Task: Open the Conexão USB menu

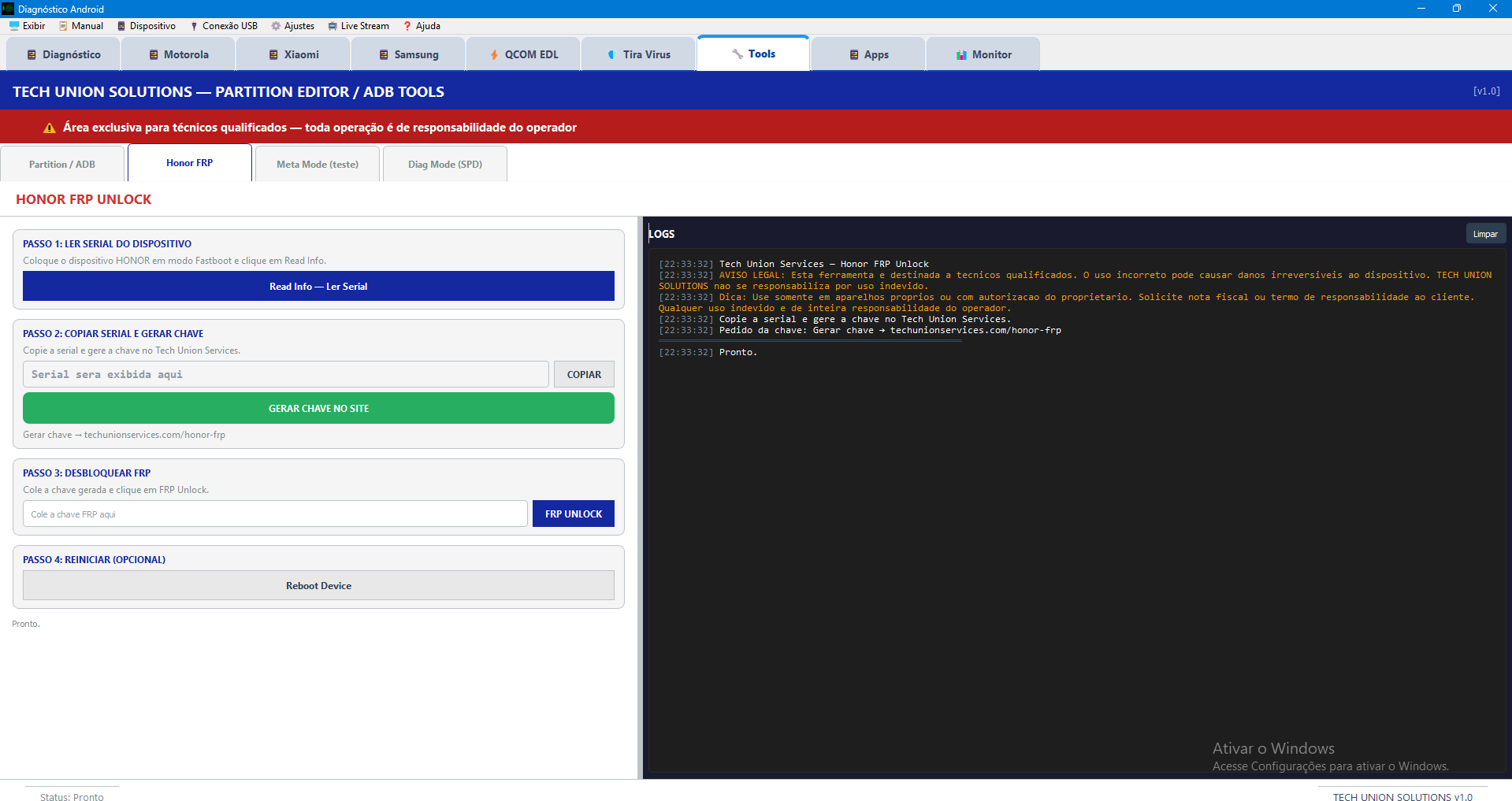Action: (224, 26)
